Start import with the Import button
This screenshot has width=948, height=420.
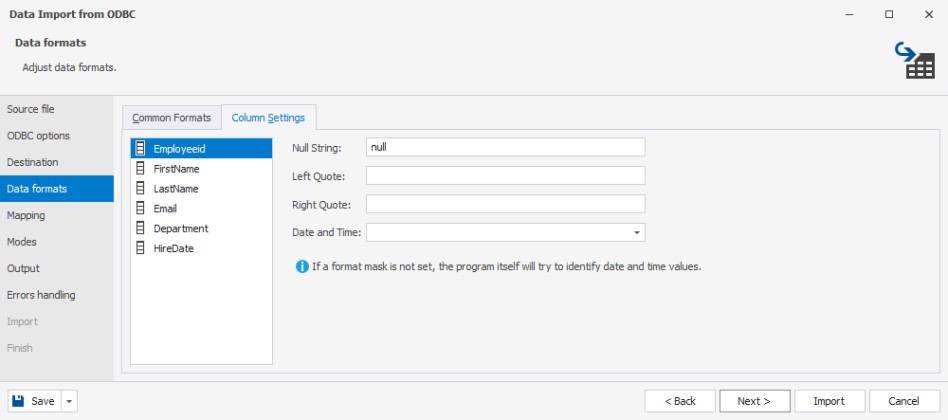(828, 401)
